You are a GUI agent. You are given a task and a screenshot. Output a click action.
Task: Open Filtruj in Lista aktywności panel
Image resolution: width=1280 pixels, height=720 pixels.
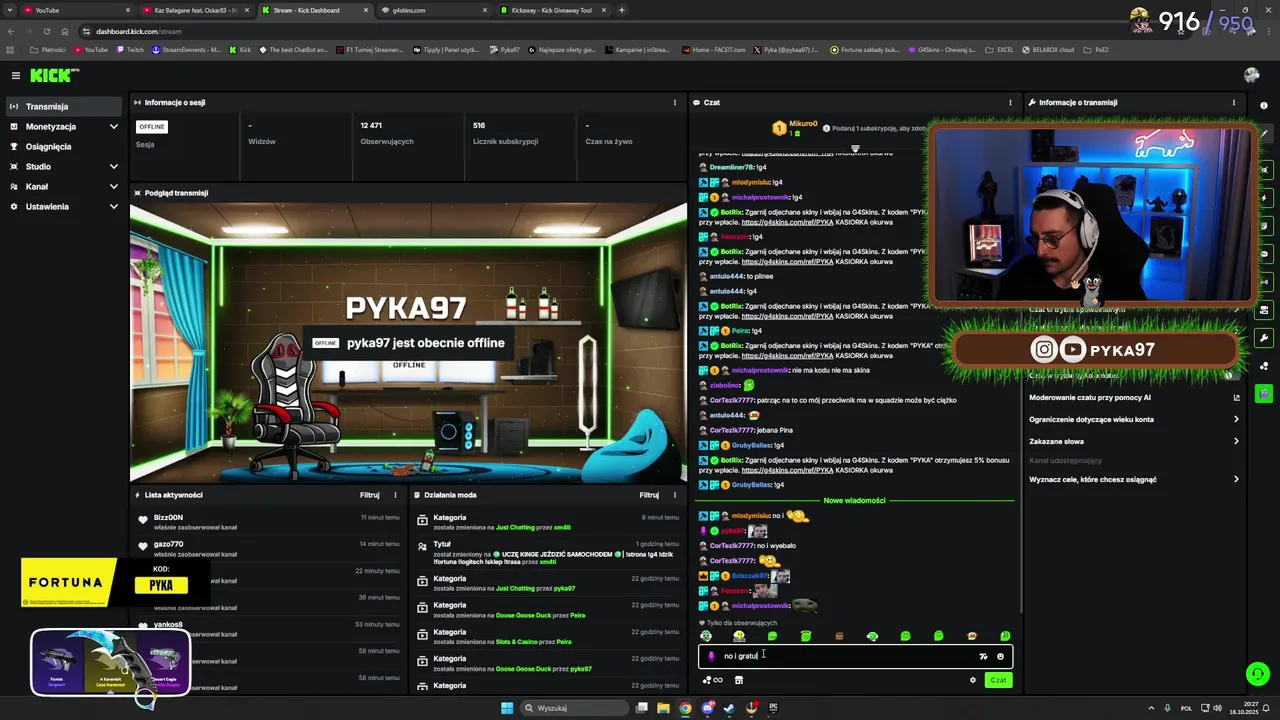370,495
